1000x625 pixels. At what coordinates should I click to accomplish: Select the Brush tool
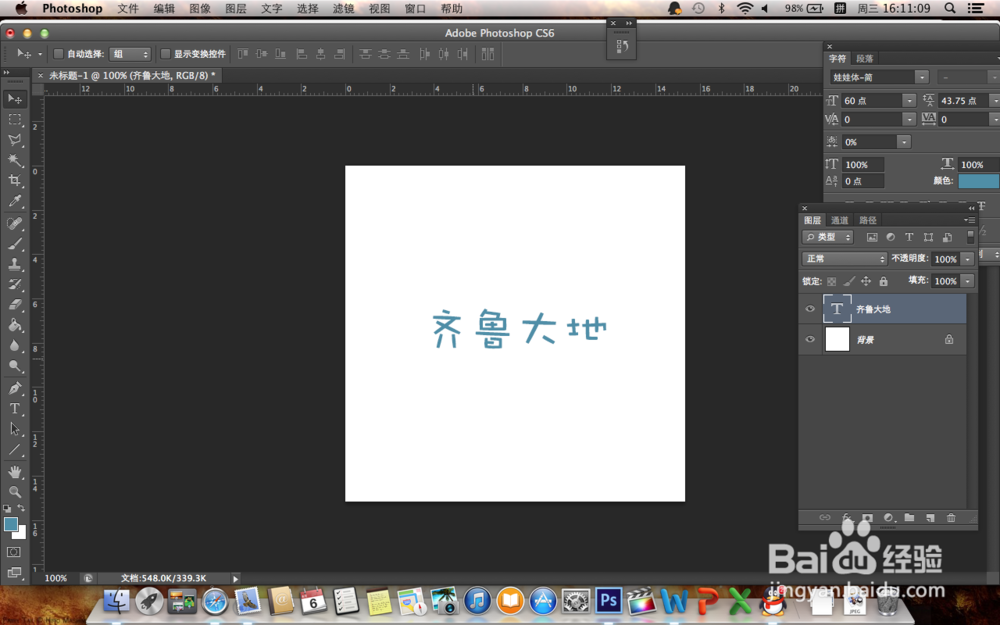pyautogui.click(x=14, y=243)
